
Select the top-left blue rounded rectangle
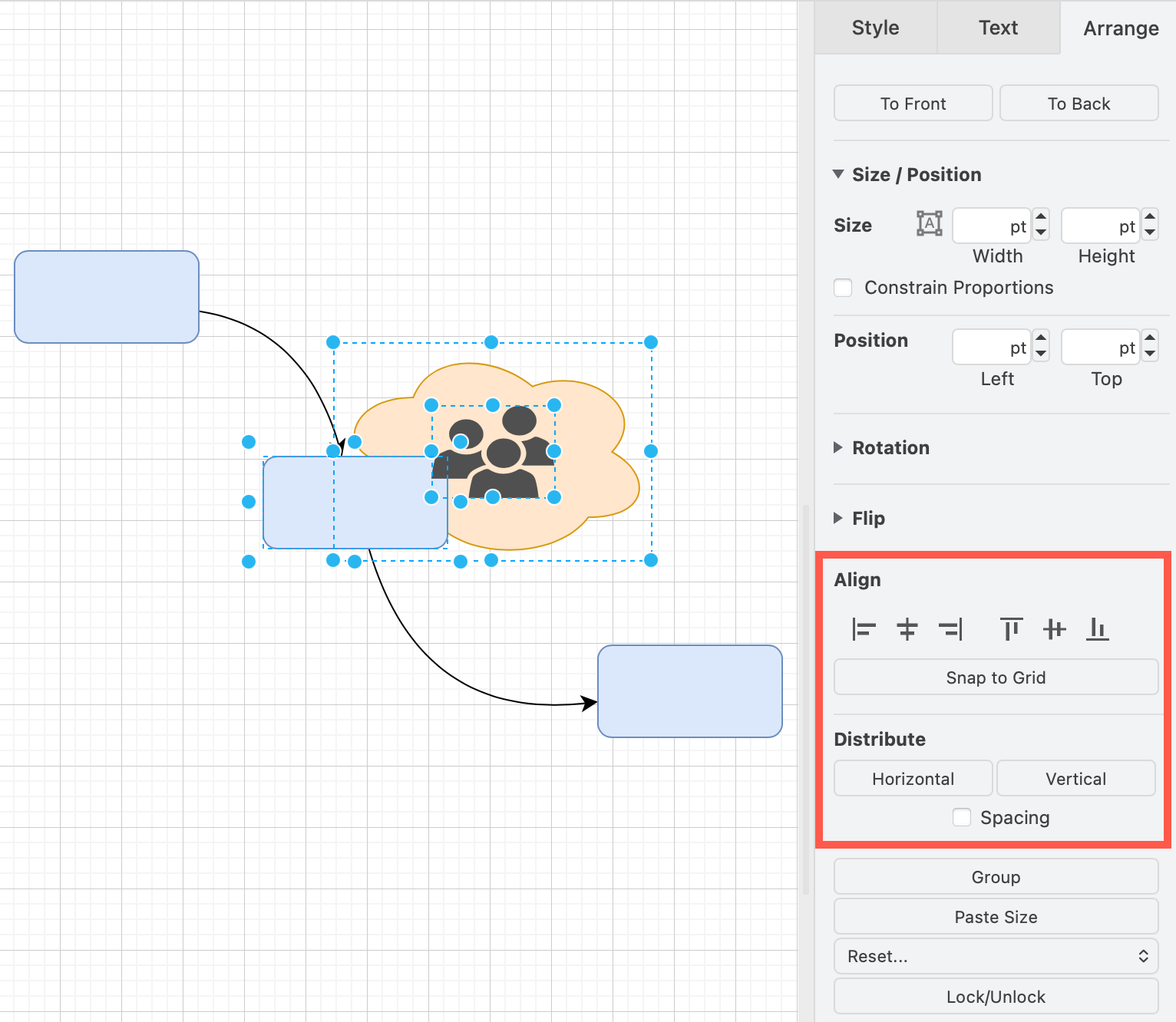[x=107, y=297]
